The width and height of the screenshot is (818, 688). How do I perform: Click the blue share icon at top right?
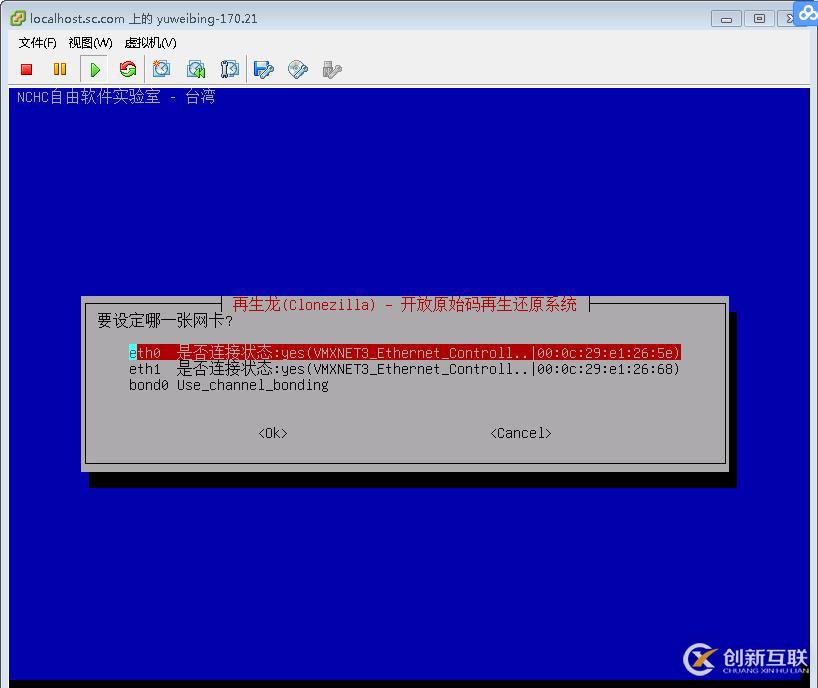pyautogui.click(x=806, y=14)
